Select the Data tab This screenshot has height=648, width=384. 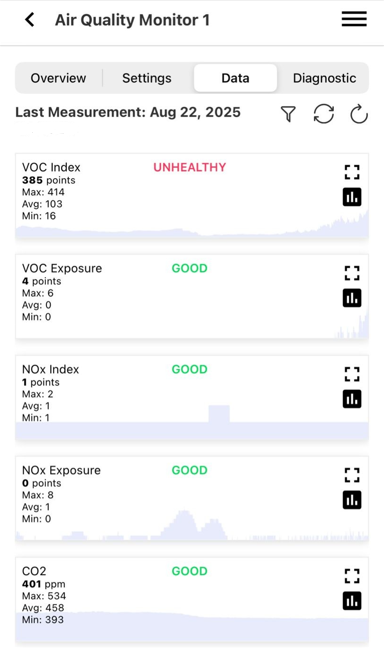[x=235, y=78]
